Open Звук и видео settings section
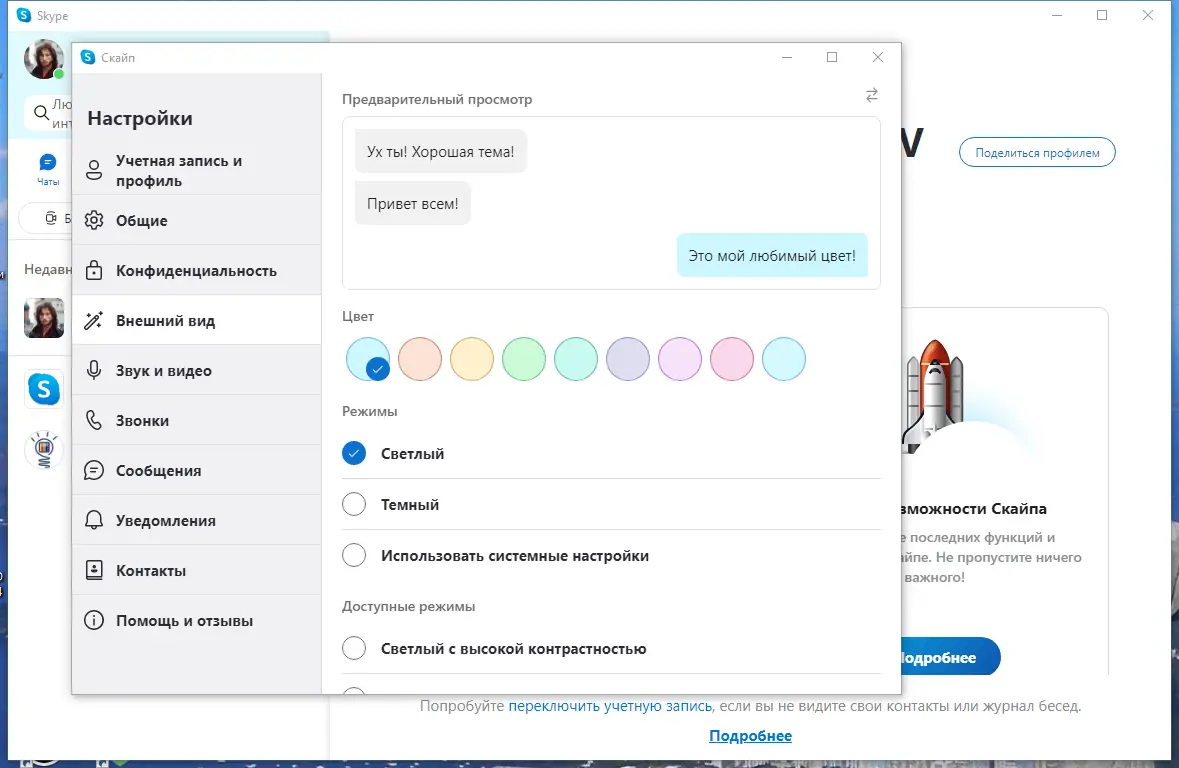 [x=197, y=370]
